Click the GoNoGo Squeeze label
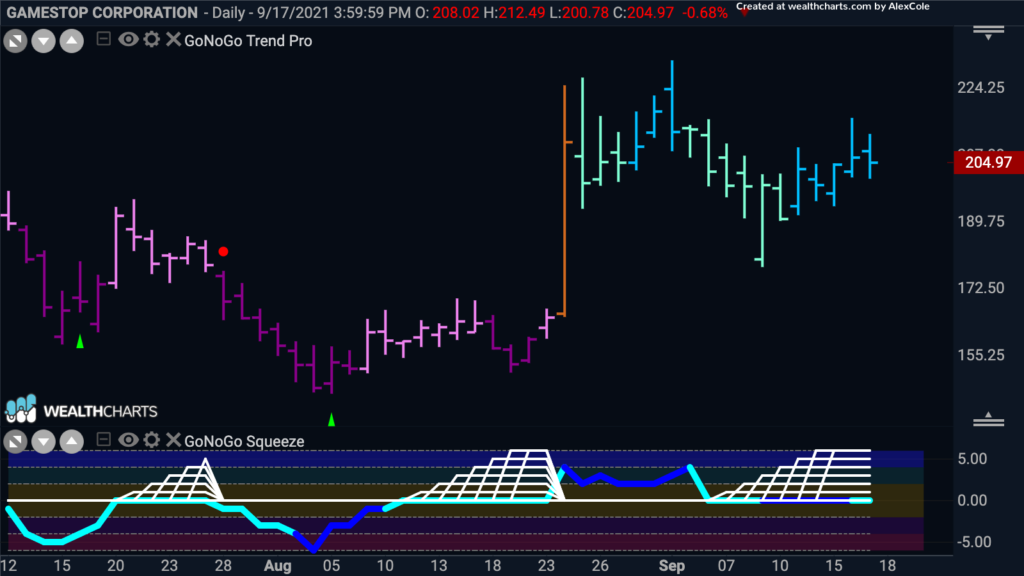 coord(244,441)
